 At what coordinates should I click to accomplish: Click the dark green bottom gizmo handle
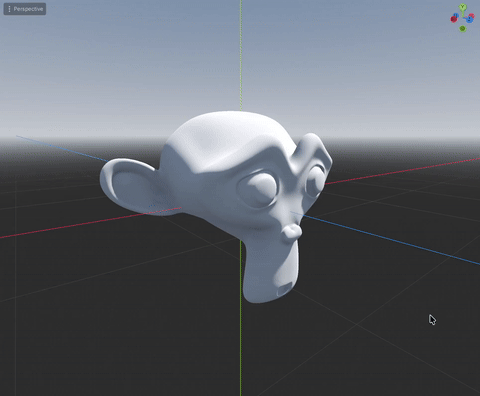coord(463,28)
